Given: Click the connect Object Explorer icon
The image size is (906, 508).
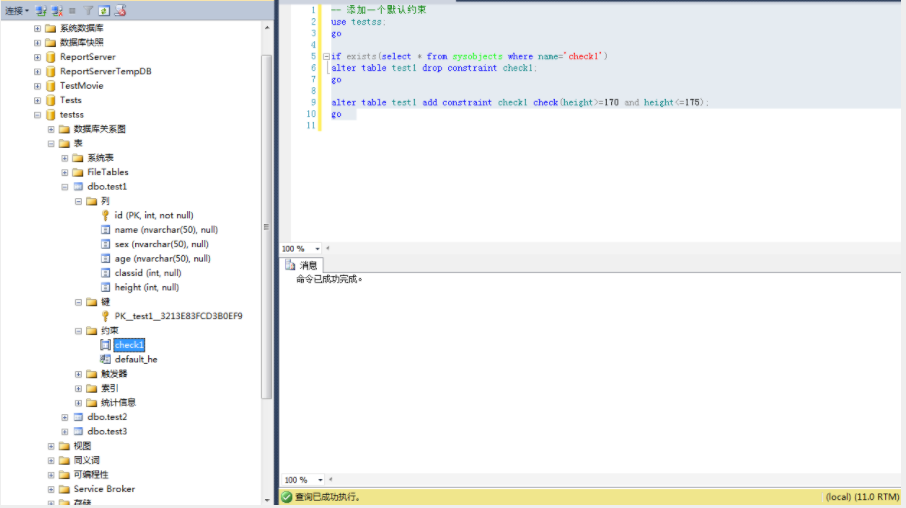Looking at the screenshot, I should (41, 10).
